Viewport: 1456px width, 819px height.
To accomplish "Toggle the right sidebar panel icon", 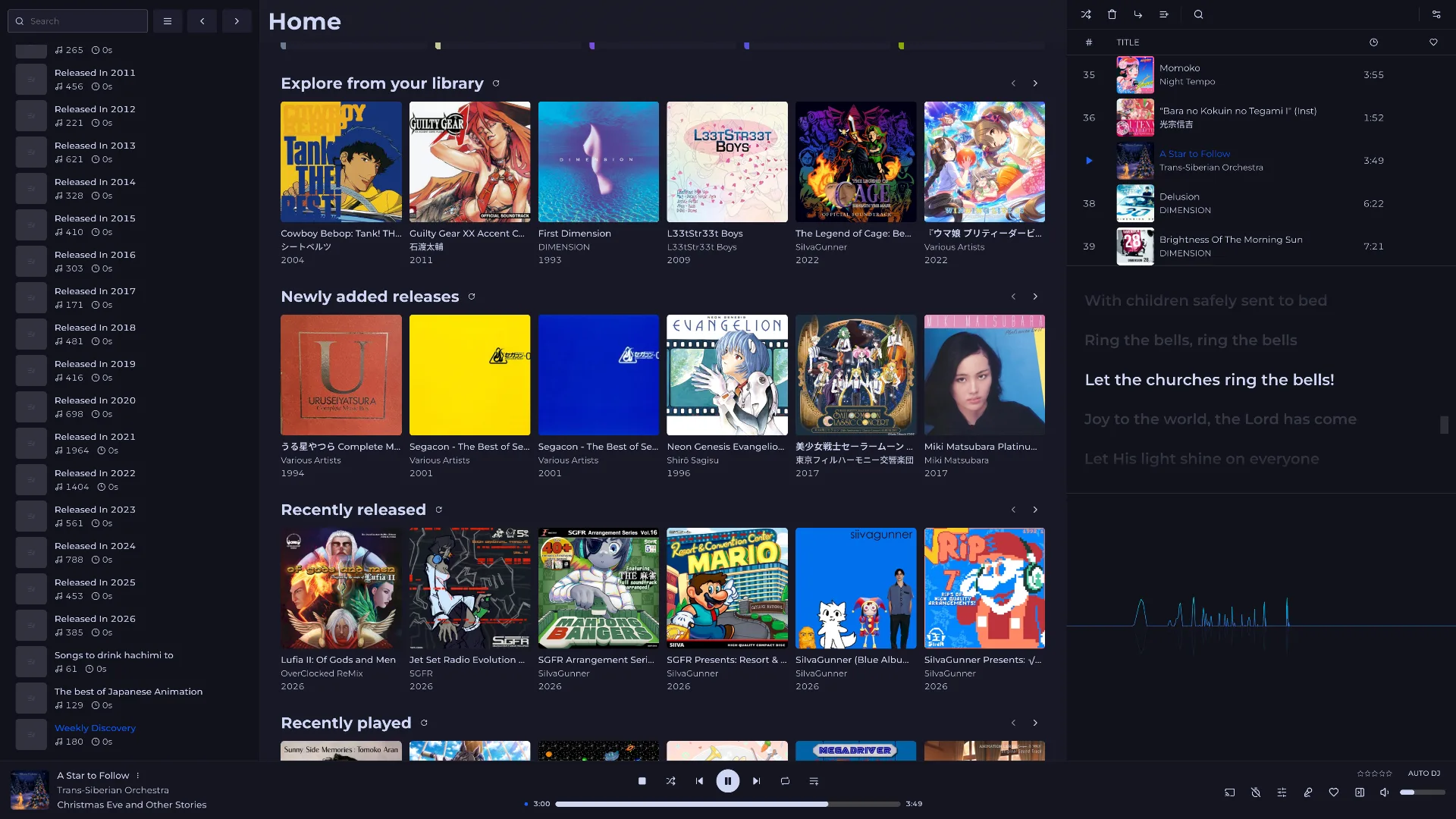I will point(1360,792).
